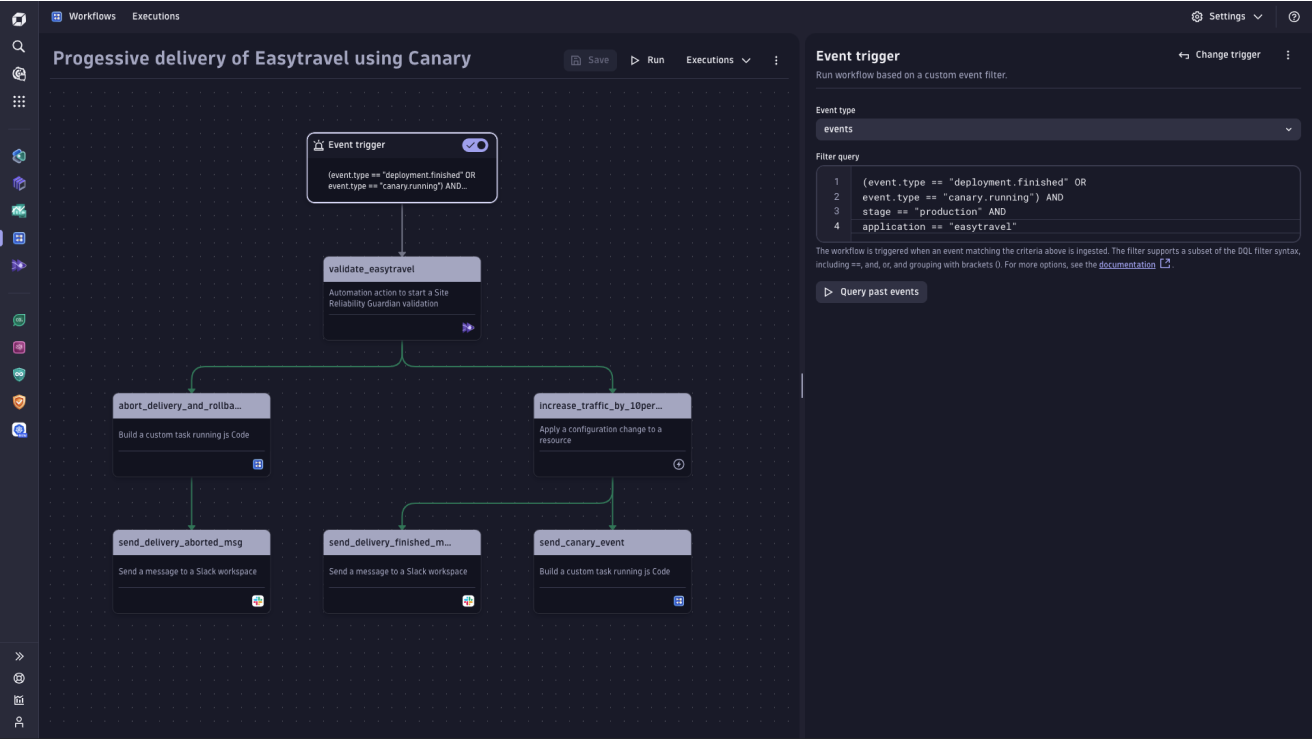1312x739 pixels.
Task: Click the alarm icon on Event trigger node
Action: point(318,145)
